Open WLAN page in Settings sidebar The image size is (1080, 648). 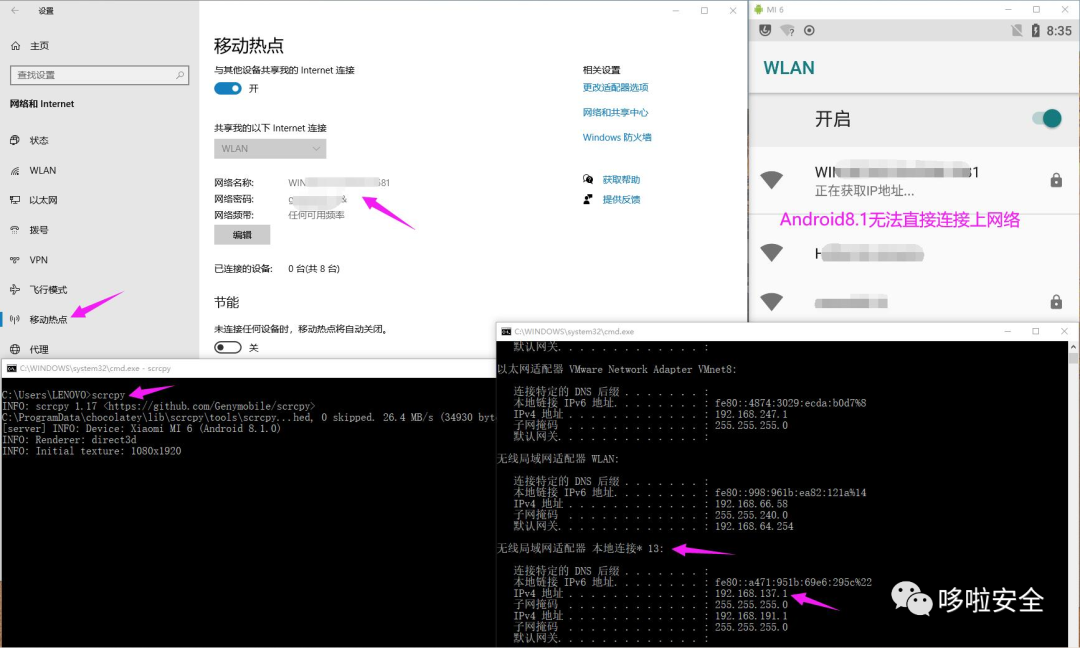click(x=43, y=171)
